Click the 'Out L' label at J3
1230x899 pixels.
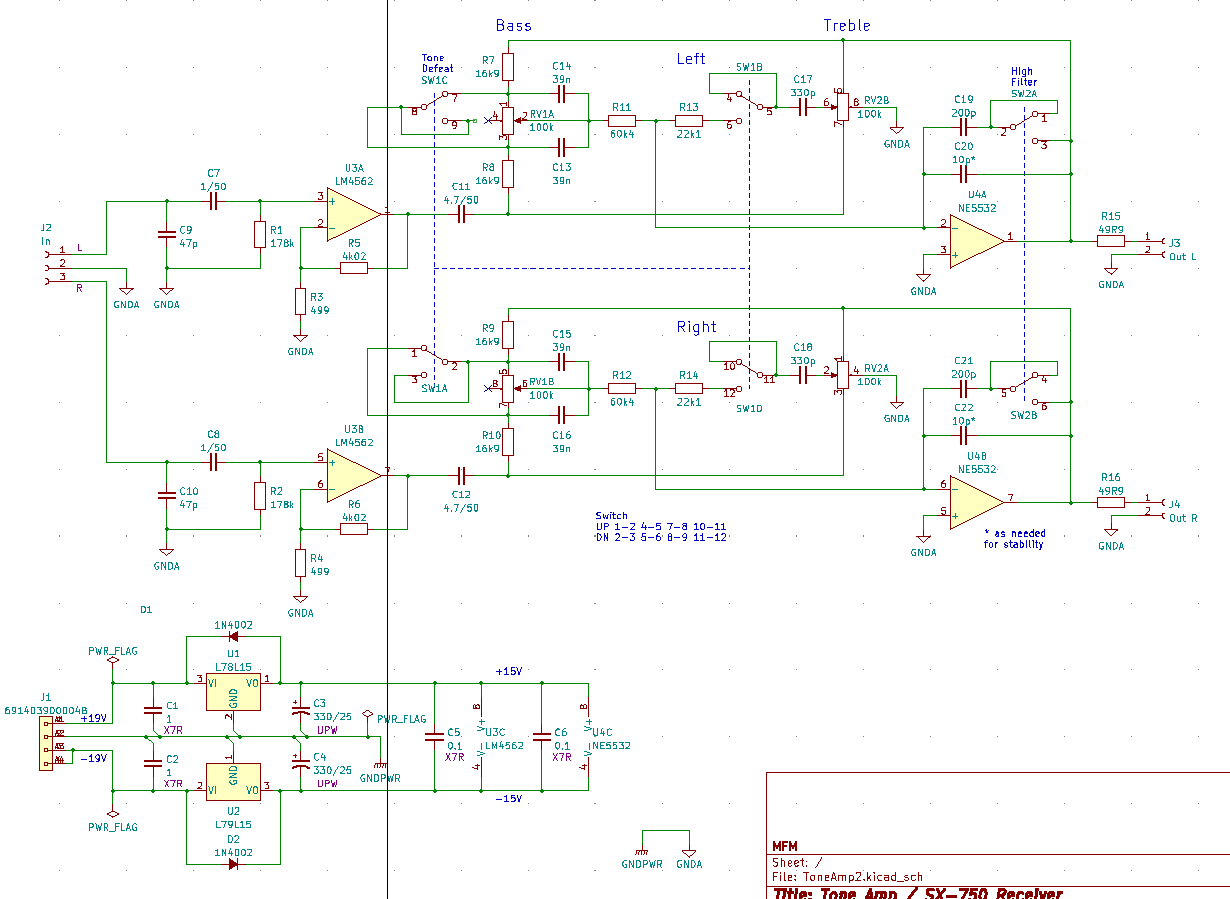click(x=1183, y=256)
